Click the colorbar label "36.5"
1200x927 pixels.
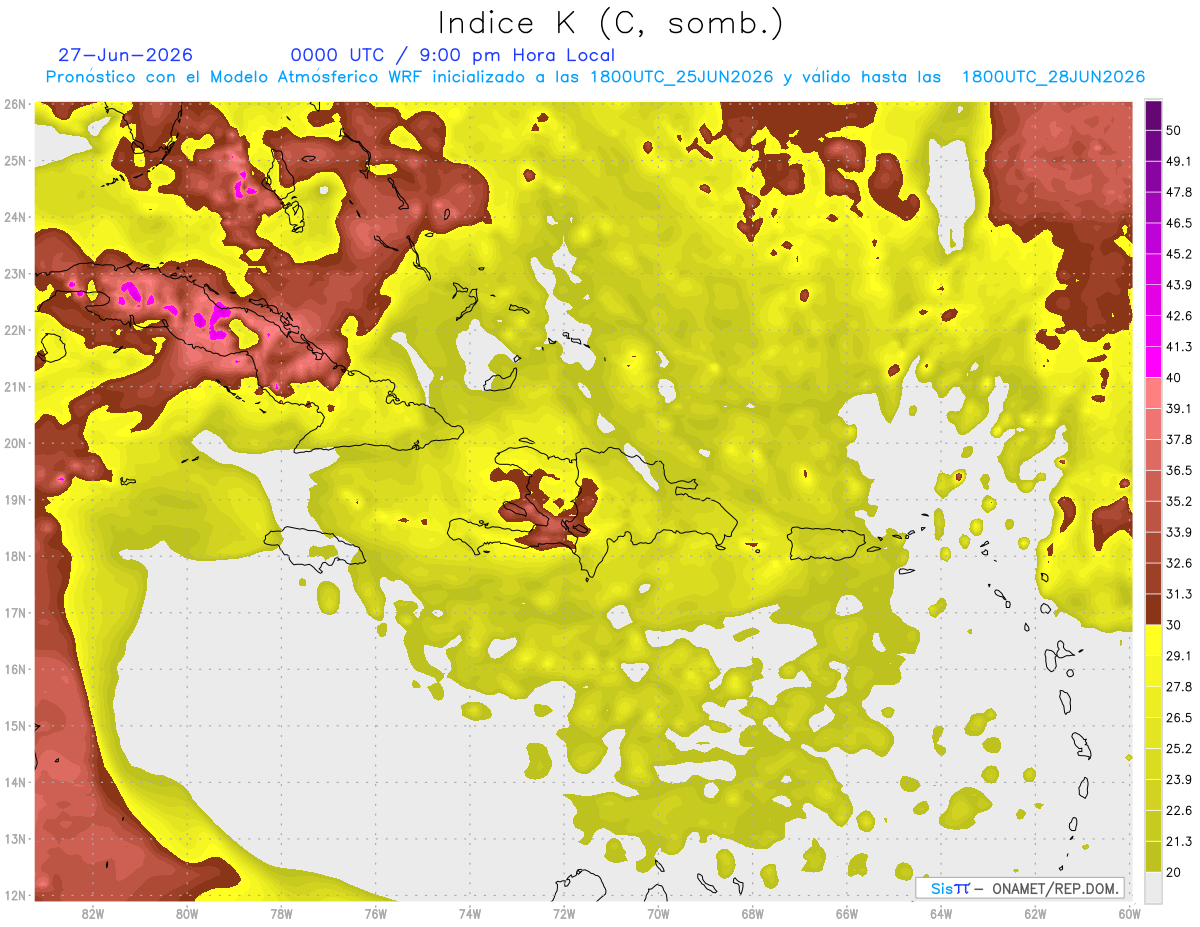click(1179, 470)
